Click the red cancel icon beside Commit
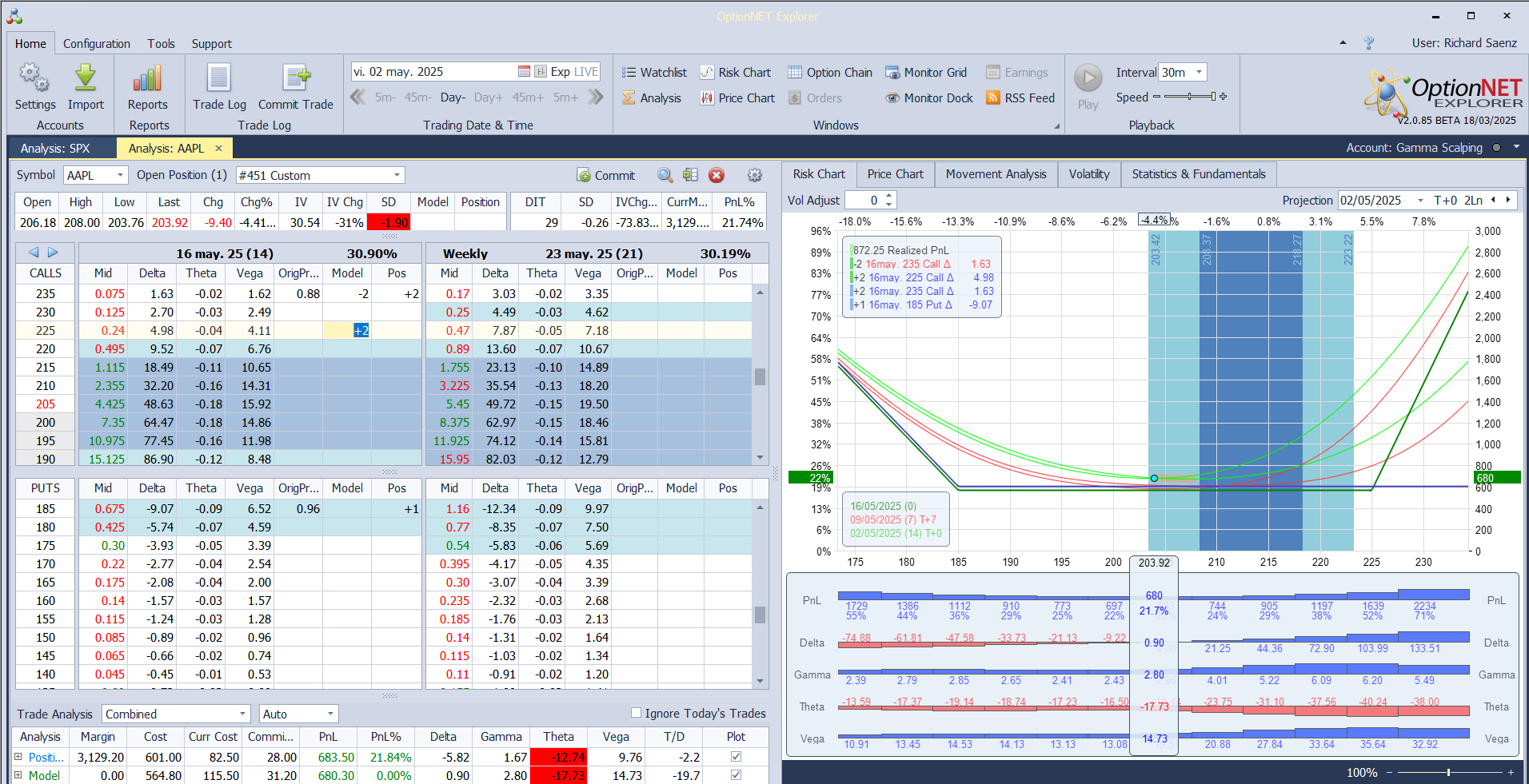The height and width of the screenshot is (784, 1529). [717, 175]
